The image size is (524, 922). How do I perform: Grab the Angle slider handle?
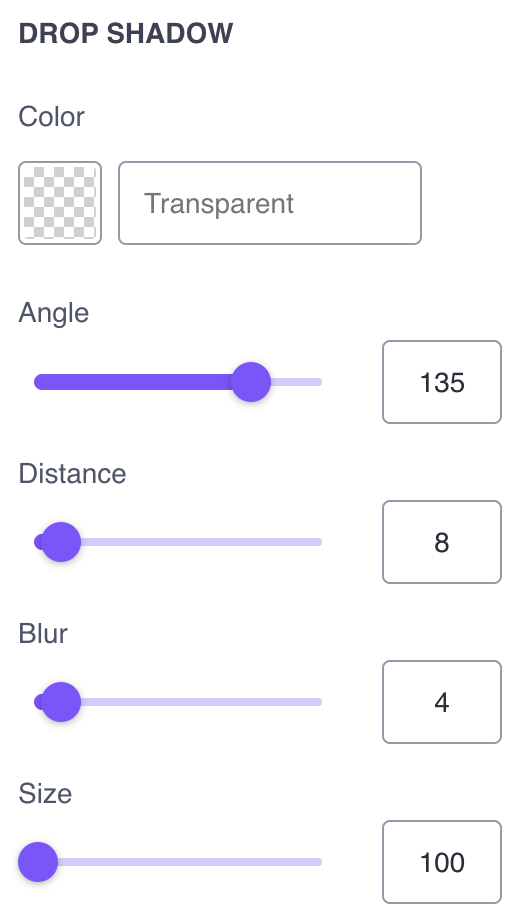tap(251, 382)
